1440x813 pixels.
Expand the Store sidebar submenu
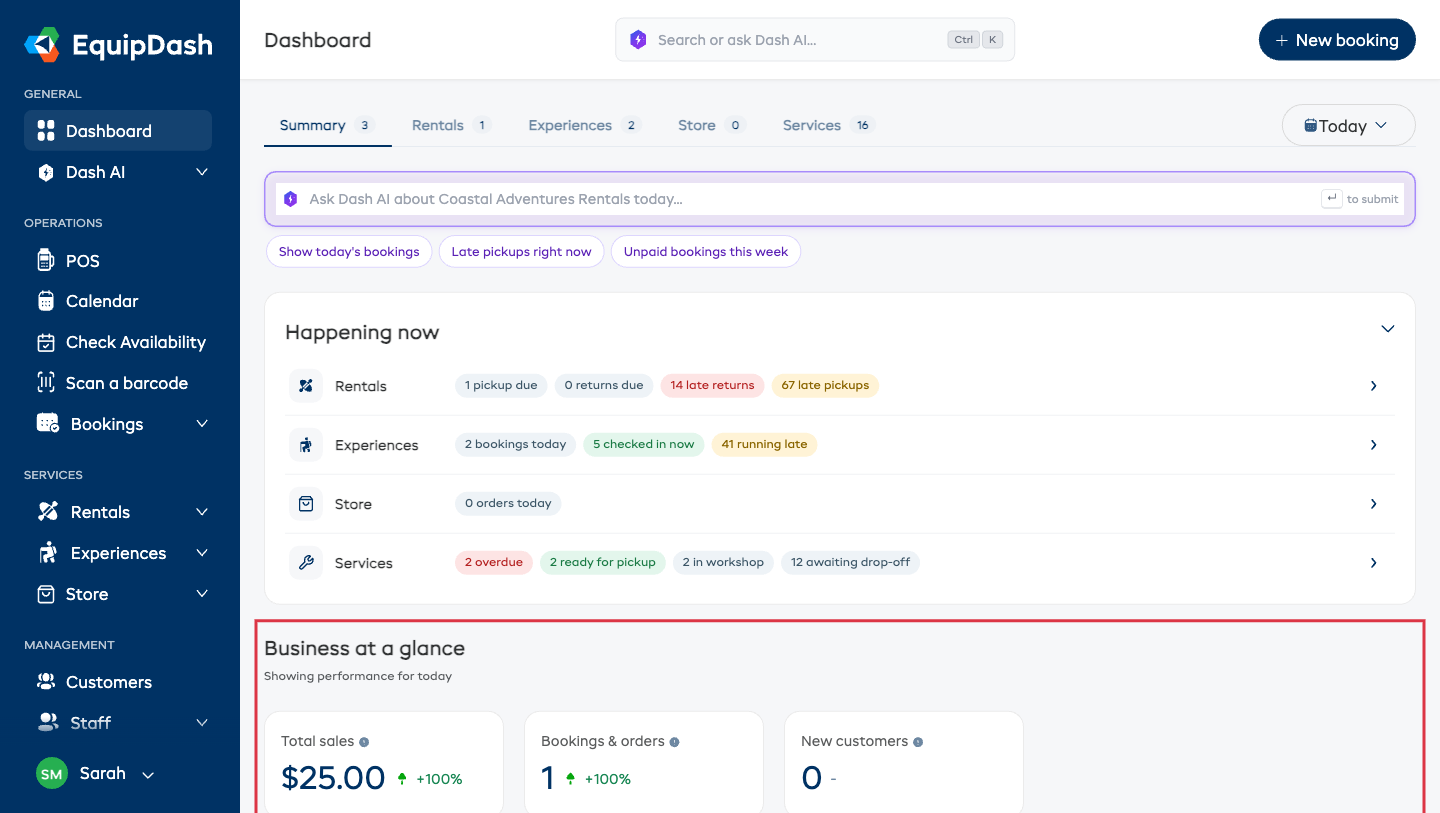coord(202,594)
